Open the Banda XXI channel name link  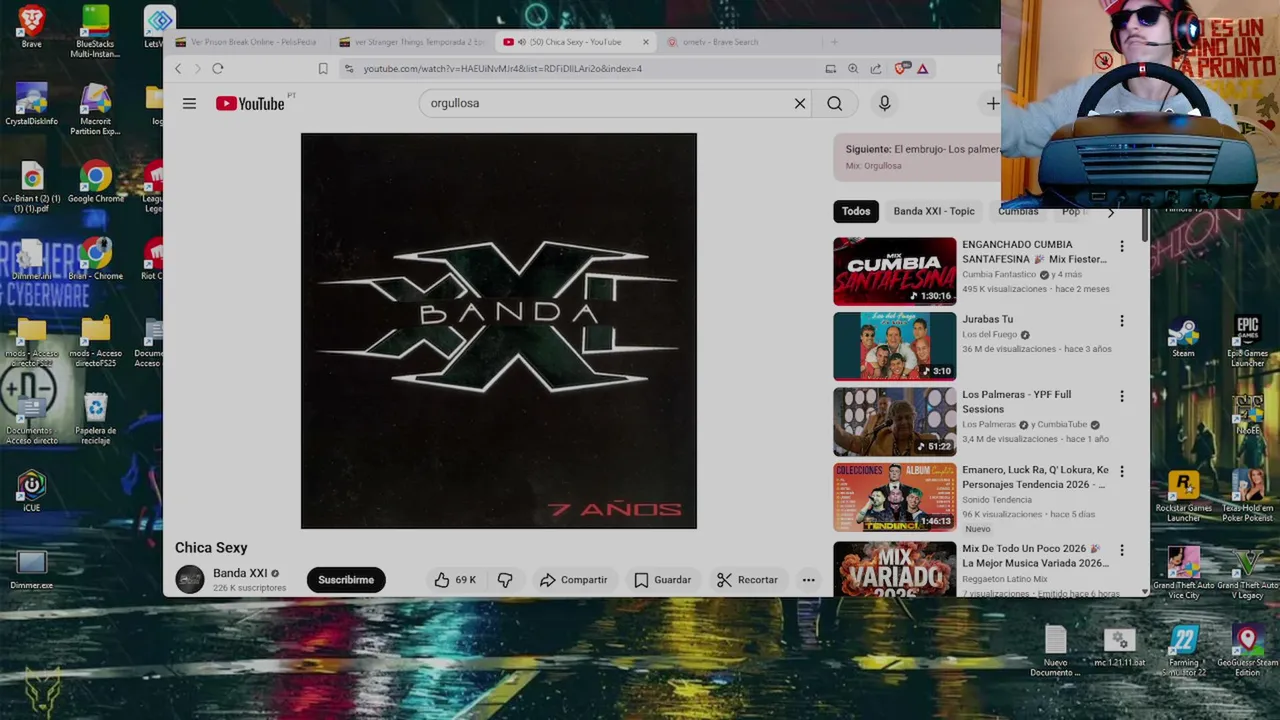(x=240, y=573)
